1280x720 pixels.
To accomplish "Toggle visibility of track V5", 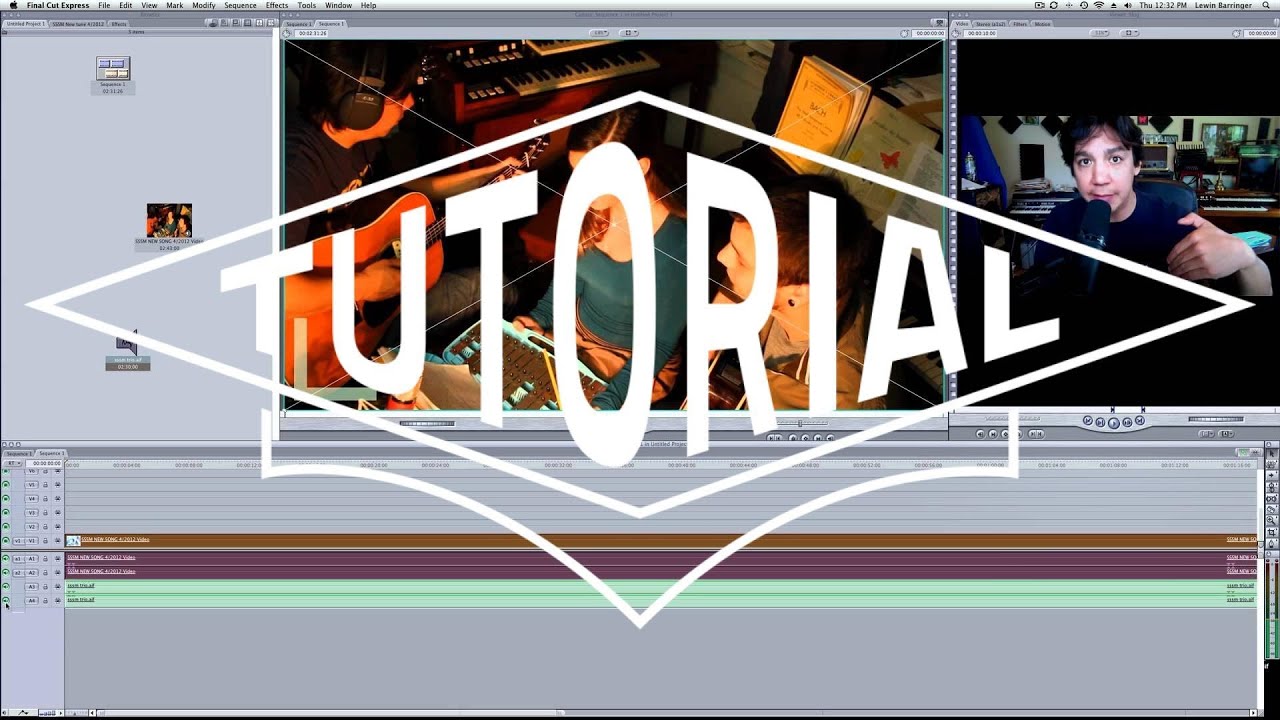I will coord(5,485).
